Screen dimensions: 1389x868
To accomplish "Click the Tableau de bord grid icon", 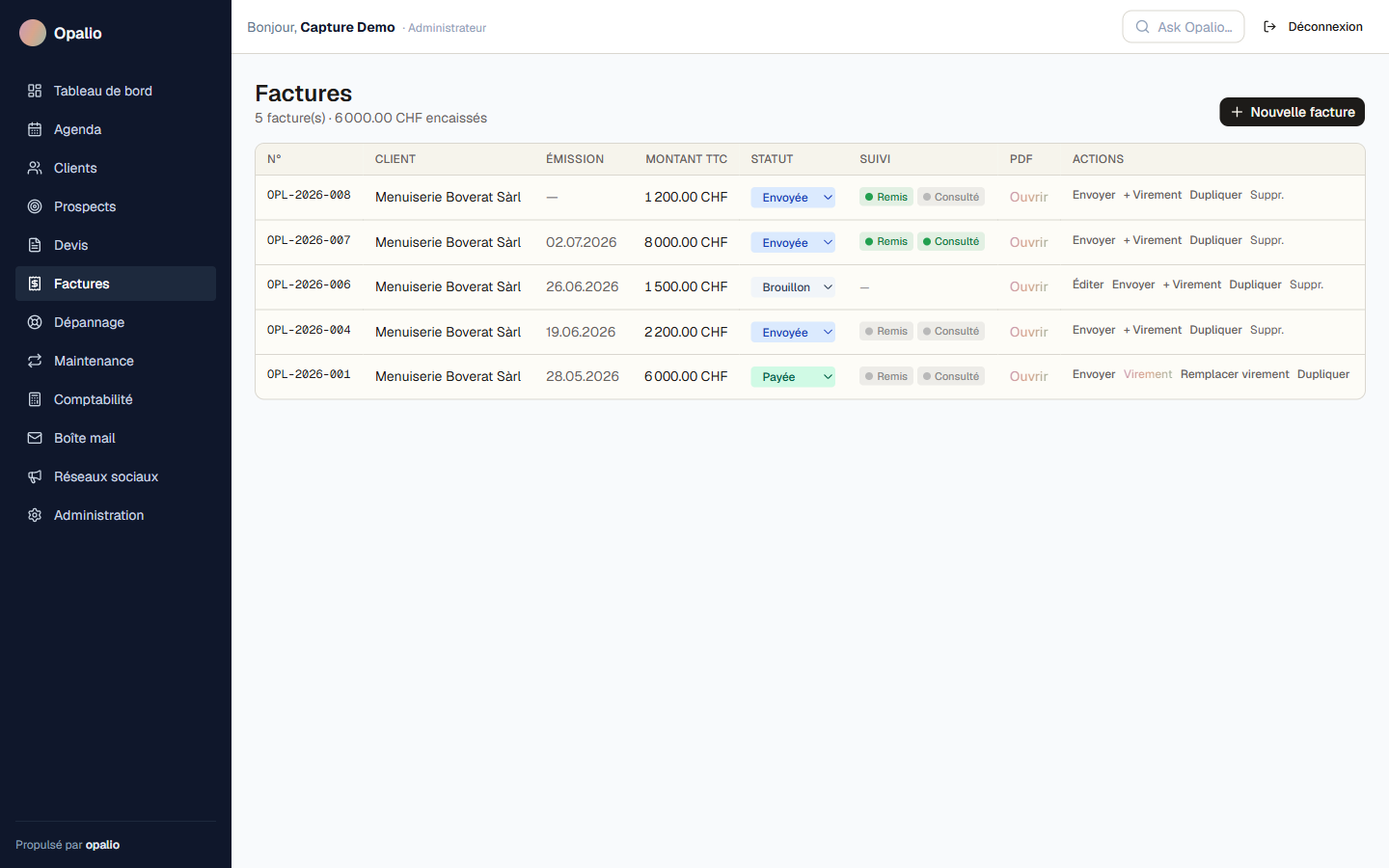I will click(x=35, y=91).
